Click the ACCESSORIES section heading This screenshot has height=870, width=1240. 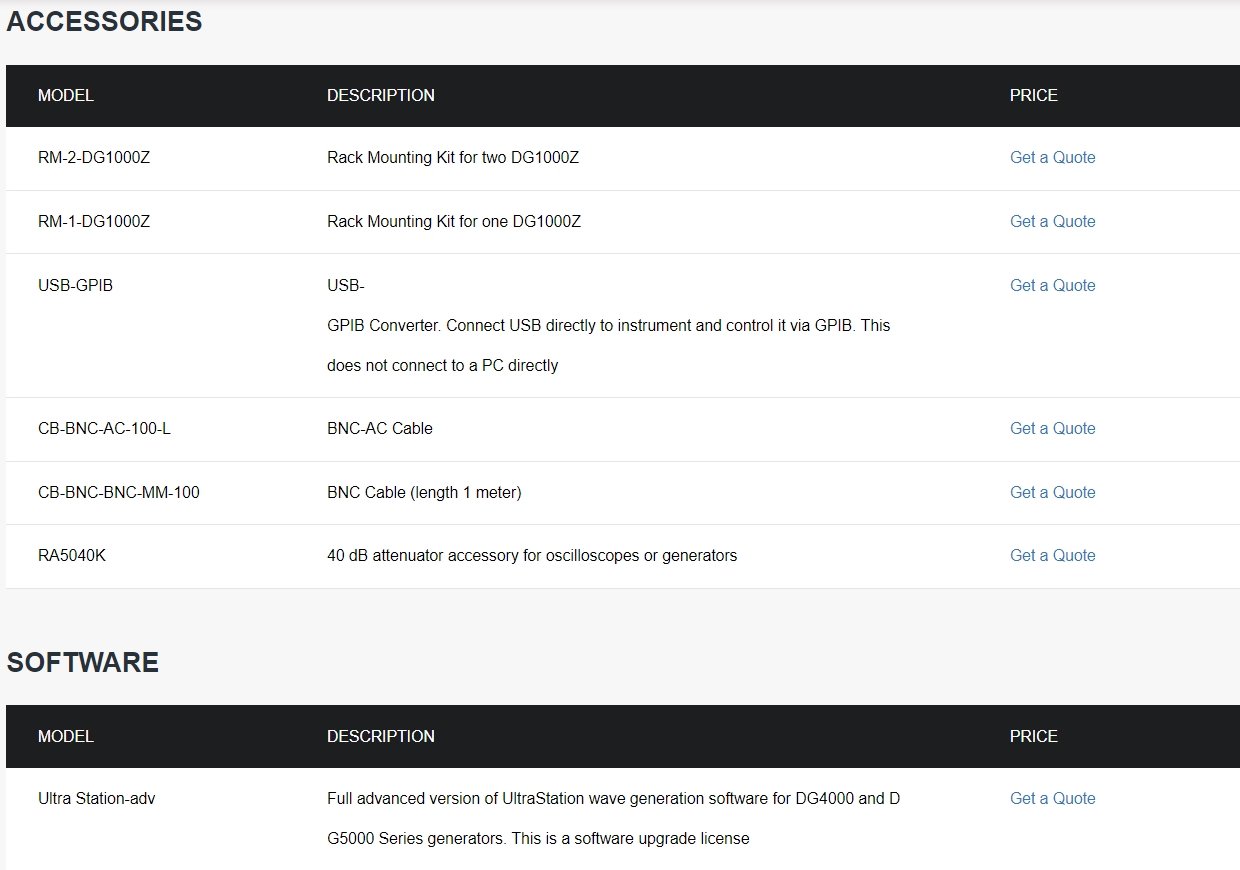tap(104, 21)
